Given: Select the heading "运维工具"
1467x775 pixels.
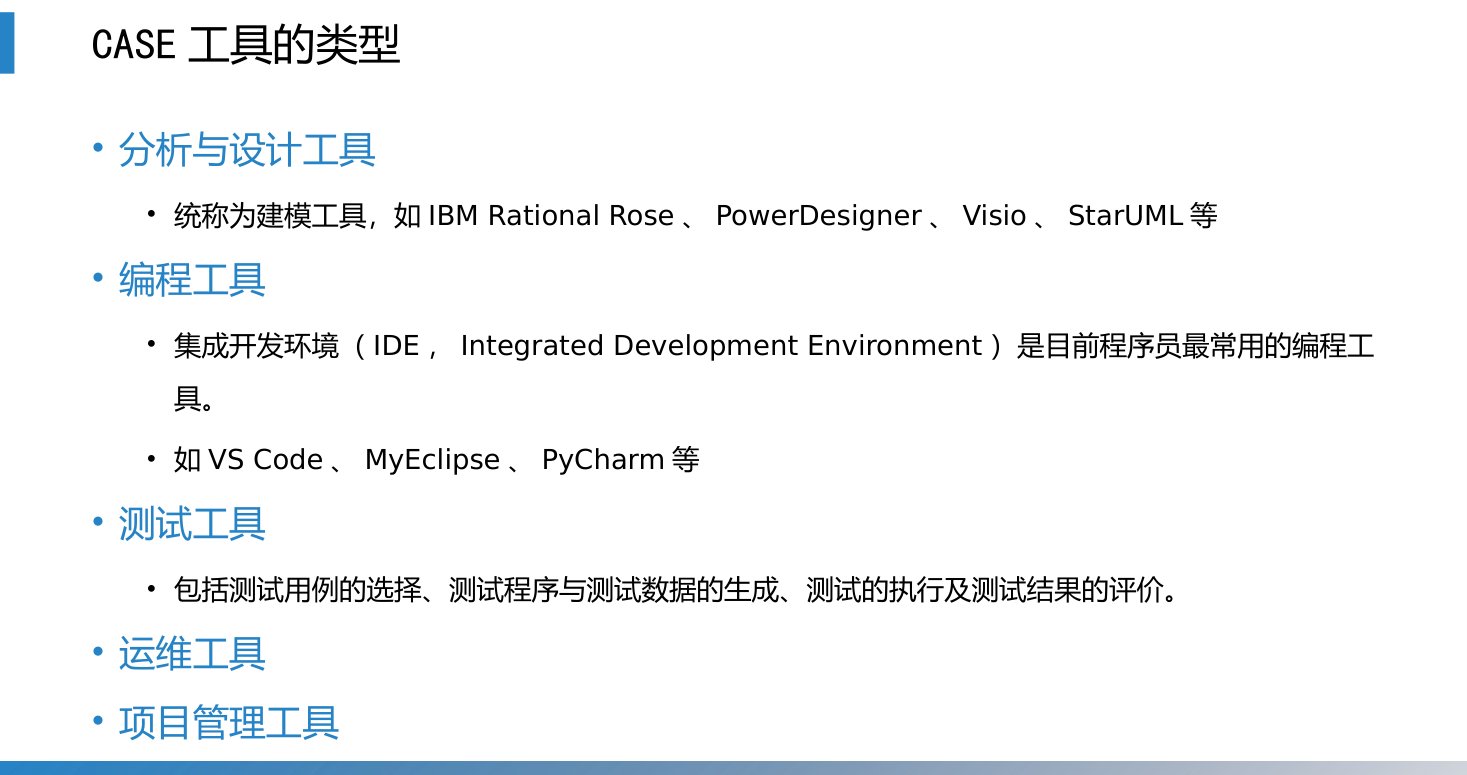Looking at the screenshot, I should point(192,655).
